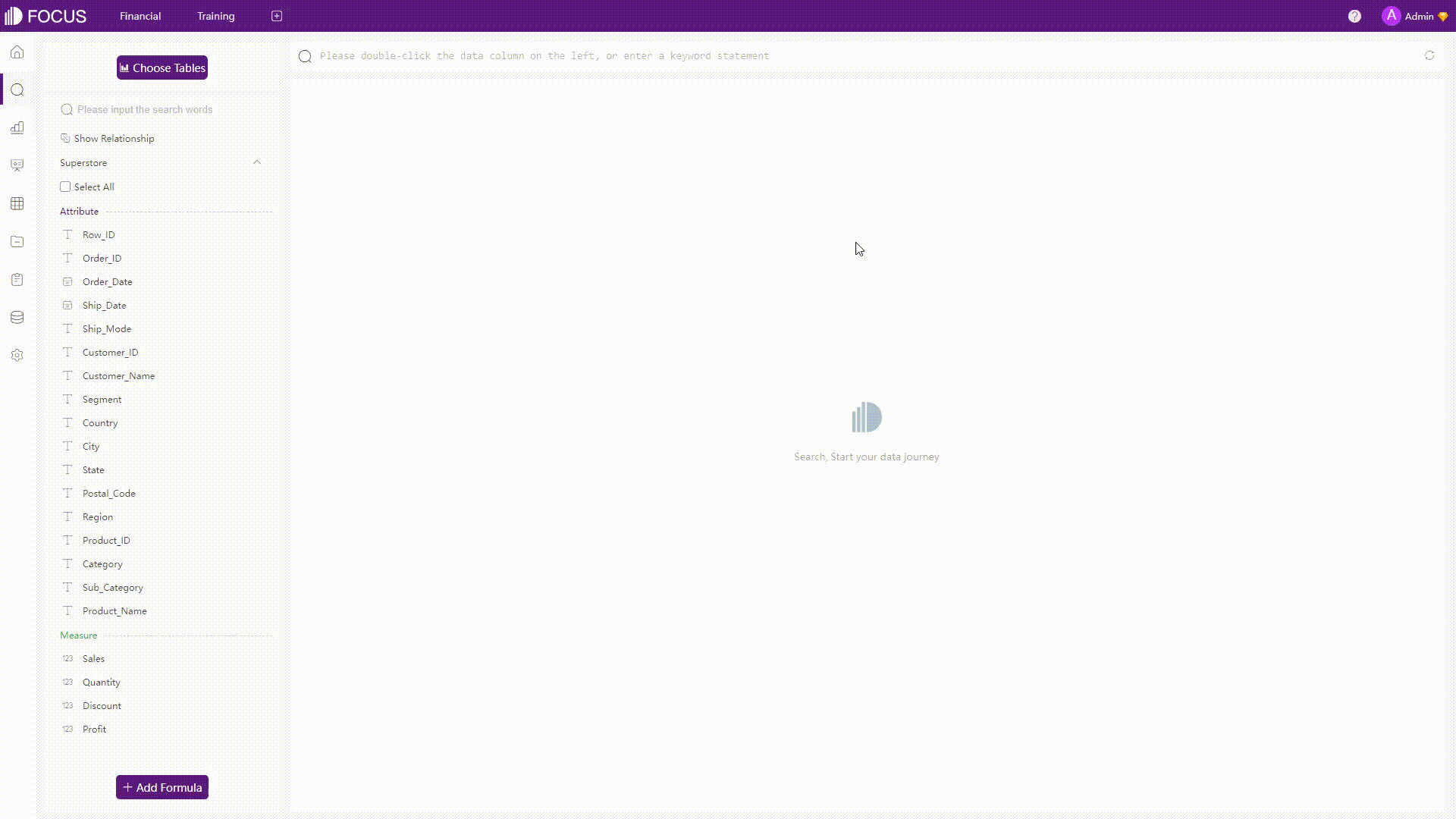Image resolution: width=1456 pixels, height=819 pixels.
Task: Collapse the Superstore section expander
Action: pos(257,162)
